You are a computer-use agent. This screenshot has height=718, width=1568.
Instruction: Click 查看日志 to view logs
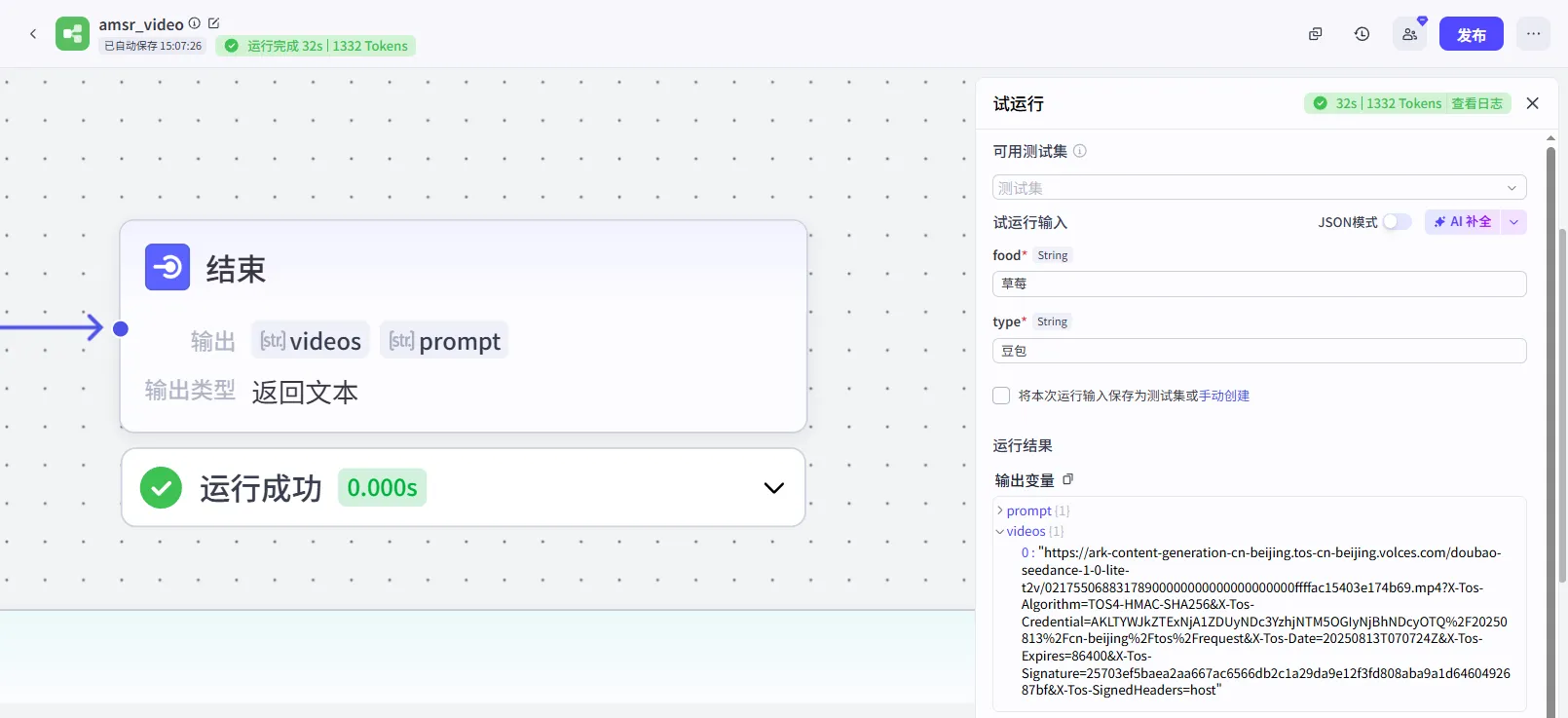pyautogui.click(x=1476, y=103)
